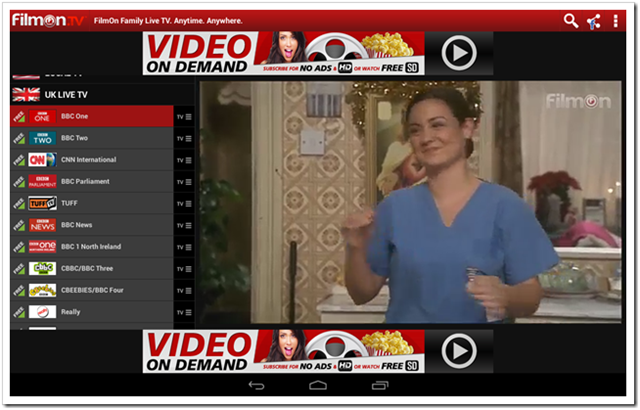Open TV guide menu for CBBC/BBC Three
The width and height of the screenshot is (640, 410).
pos(184,269)
